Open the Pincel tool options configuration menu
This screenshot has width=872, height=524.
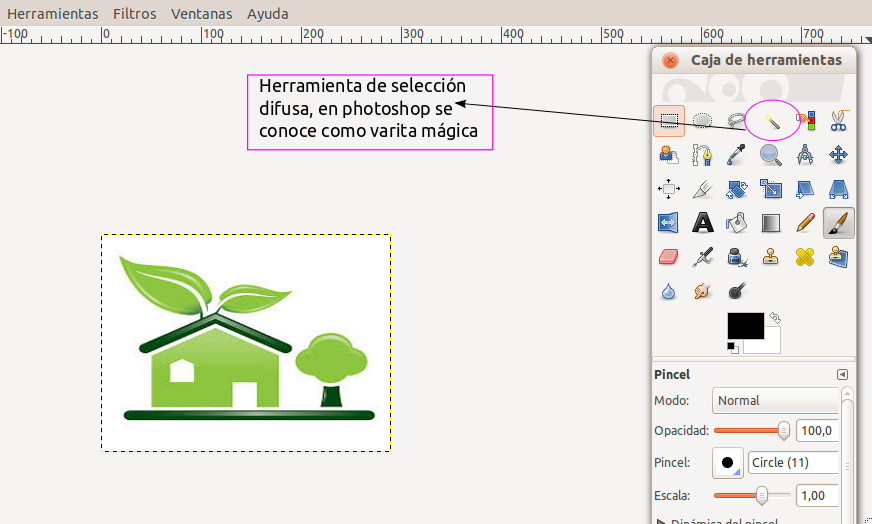coord(843,374)
